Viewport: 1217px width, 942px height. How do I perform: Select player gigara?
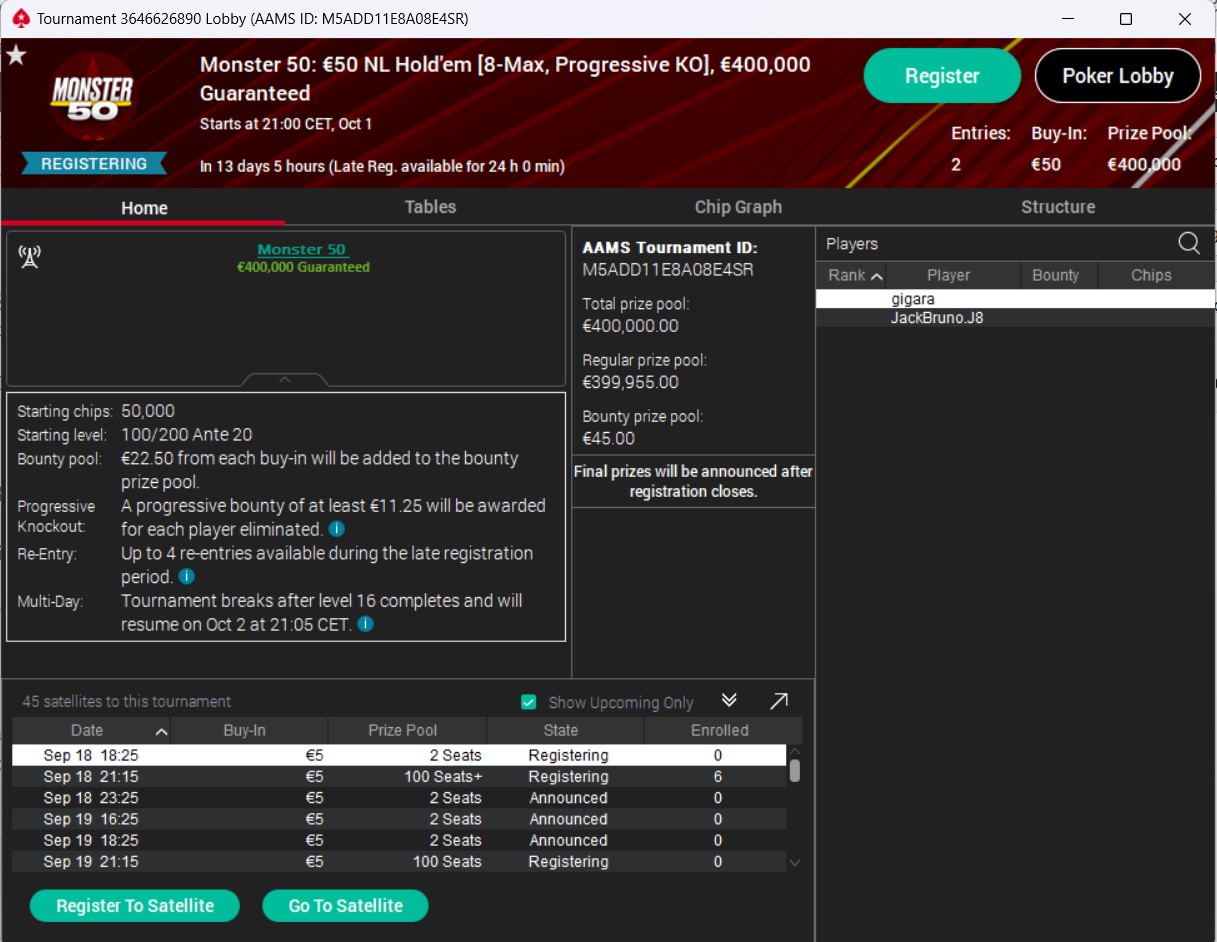point(1015,298)
